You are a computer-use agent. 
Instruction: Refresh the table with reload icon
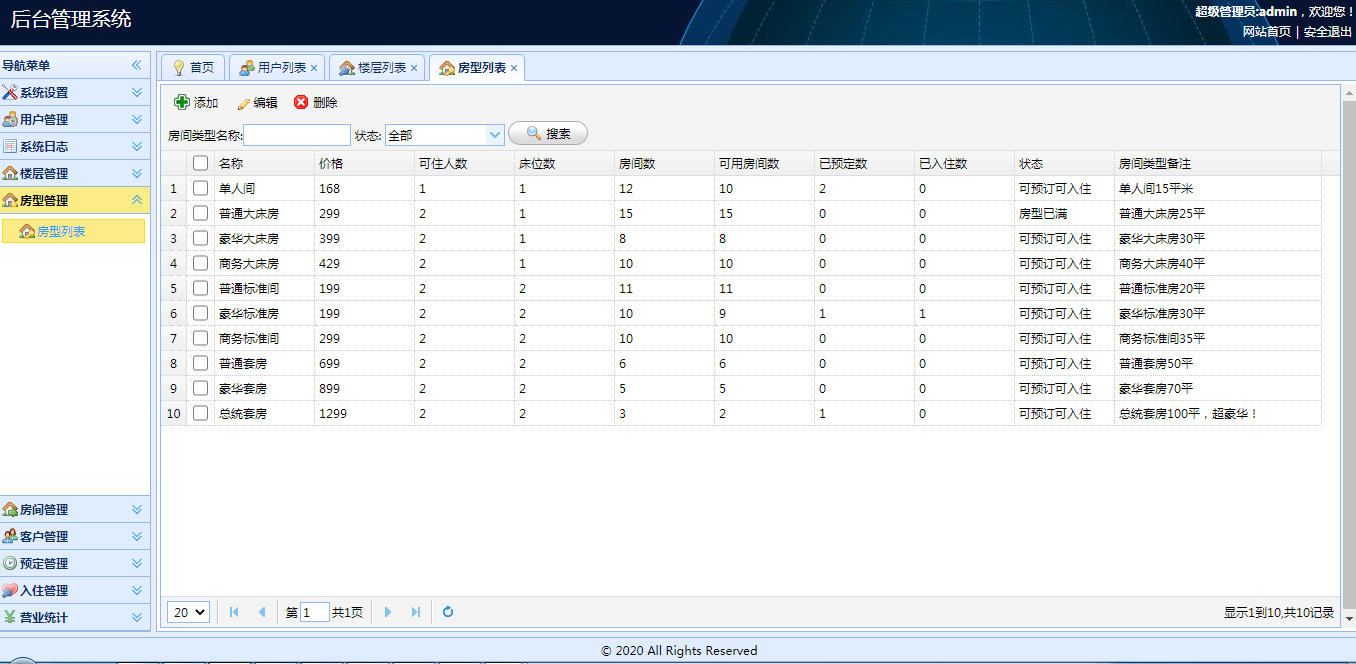point(448,612)
